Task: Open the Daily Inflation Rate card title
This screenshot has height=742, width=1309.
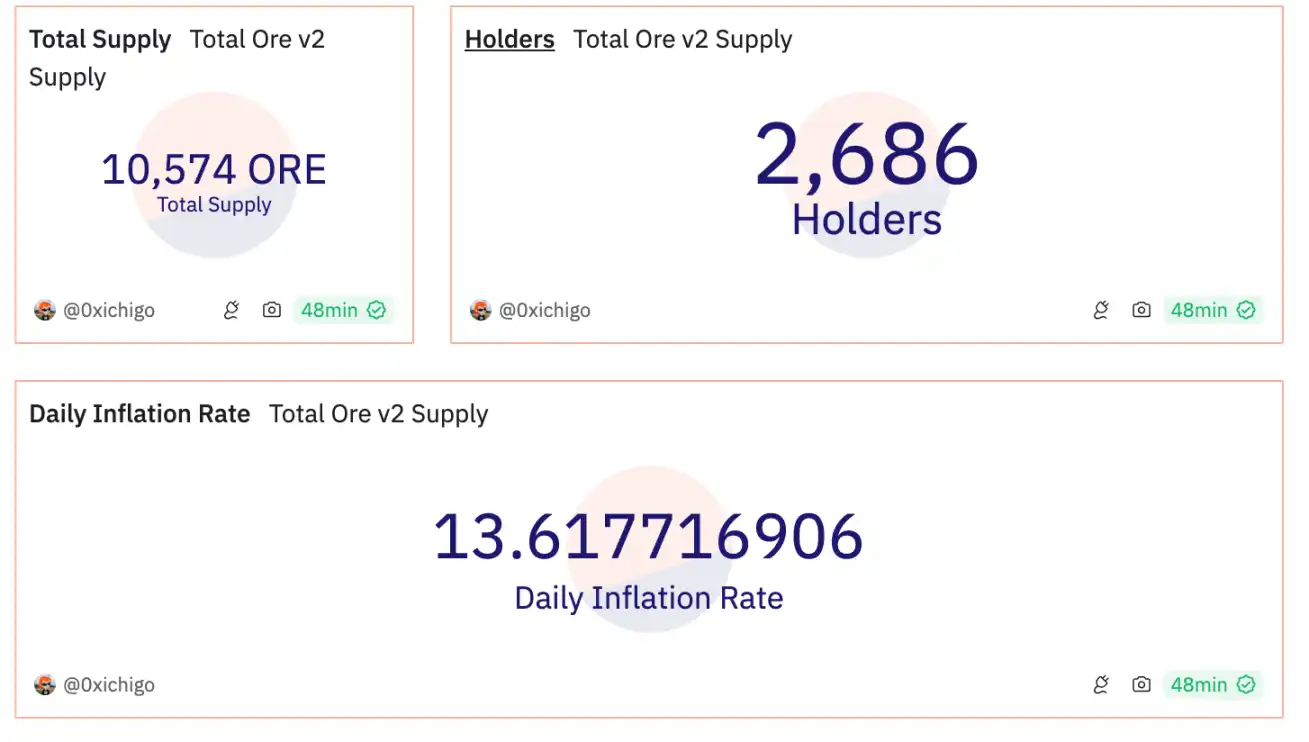Action: tap(139, 414)
